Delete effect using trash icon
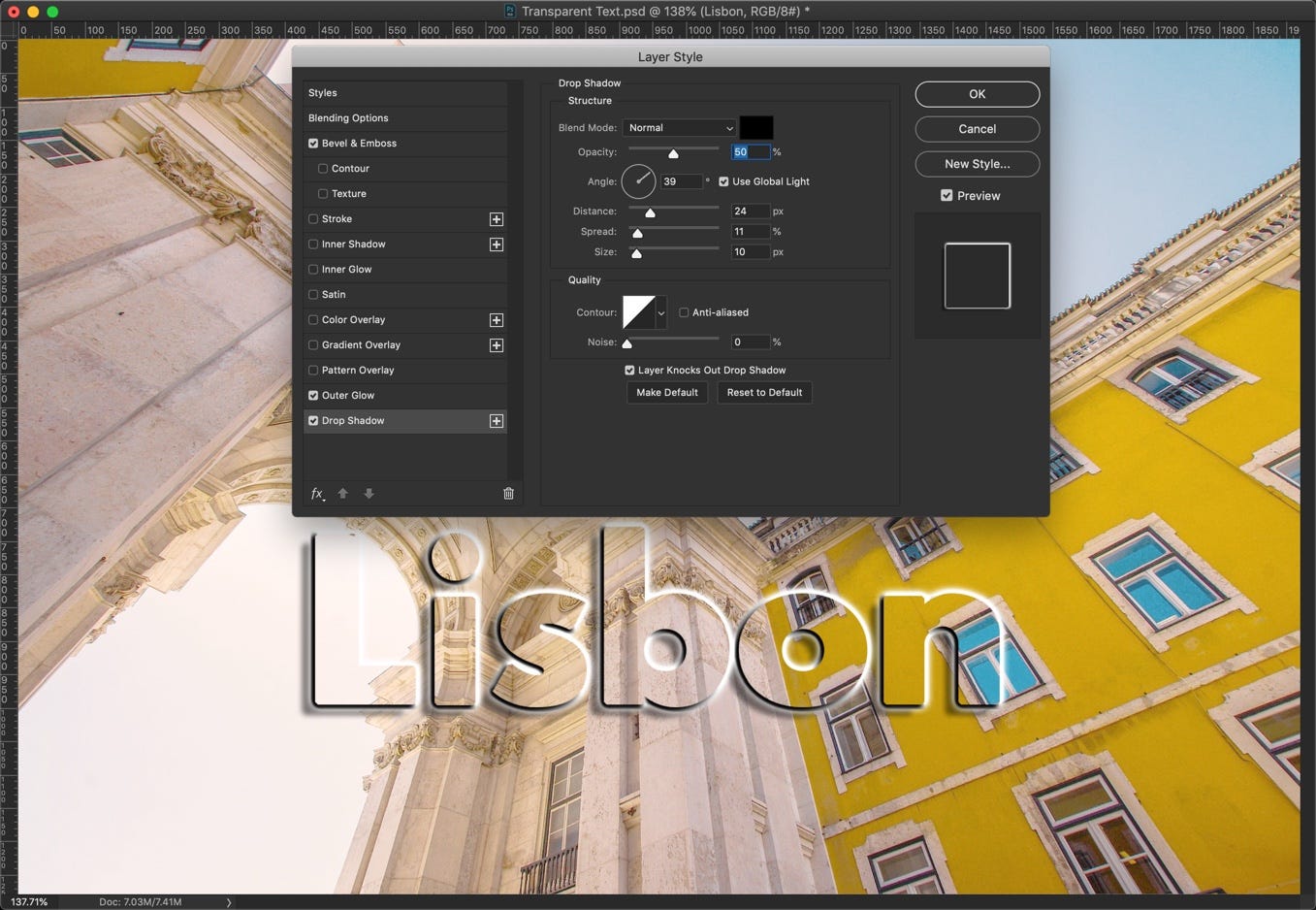 (508, 494)
